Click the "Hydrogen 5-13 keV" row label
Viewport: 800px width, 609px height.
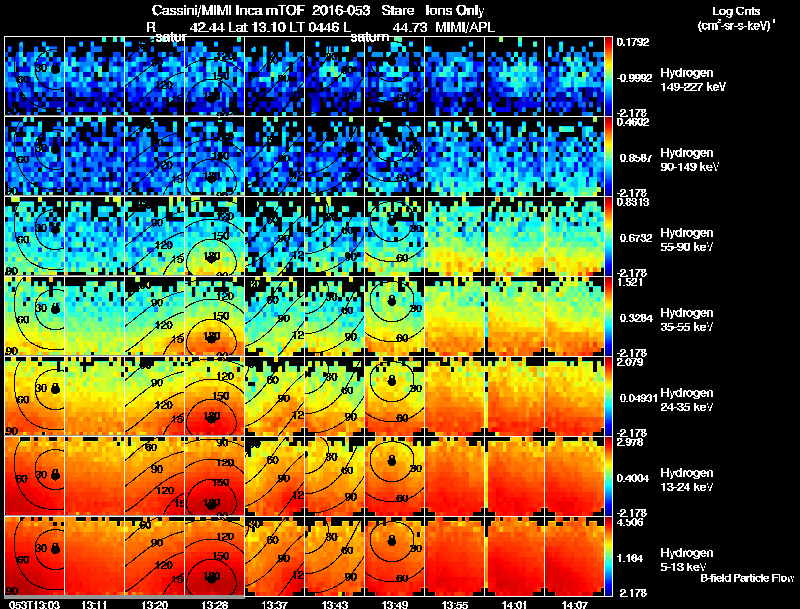[x=687, y=560]
